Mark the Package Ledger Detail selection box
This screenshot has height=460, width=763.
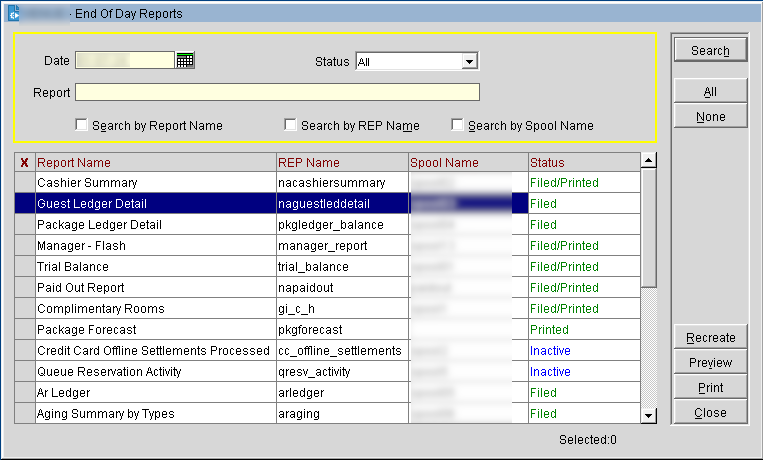pyautogui.click(x=25, y=224)
